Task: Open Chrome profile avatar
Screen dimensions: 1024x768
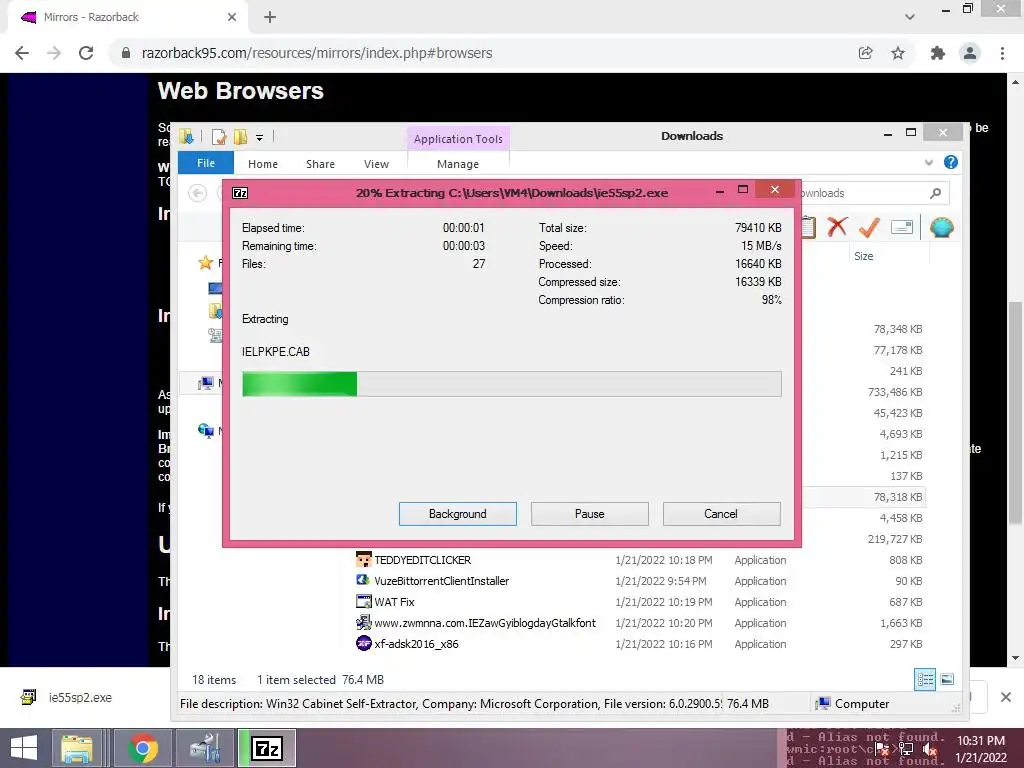Action: click(970, 53)
